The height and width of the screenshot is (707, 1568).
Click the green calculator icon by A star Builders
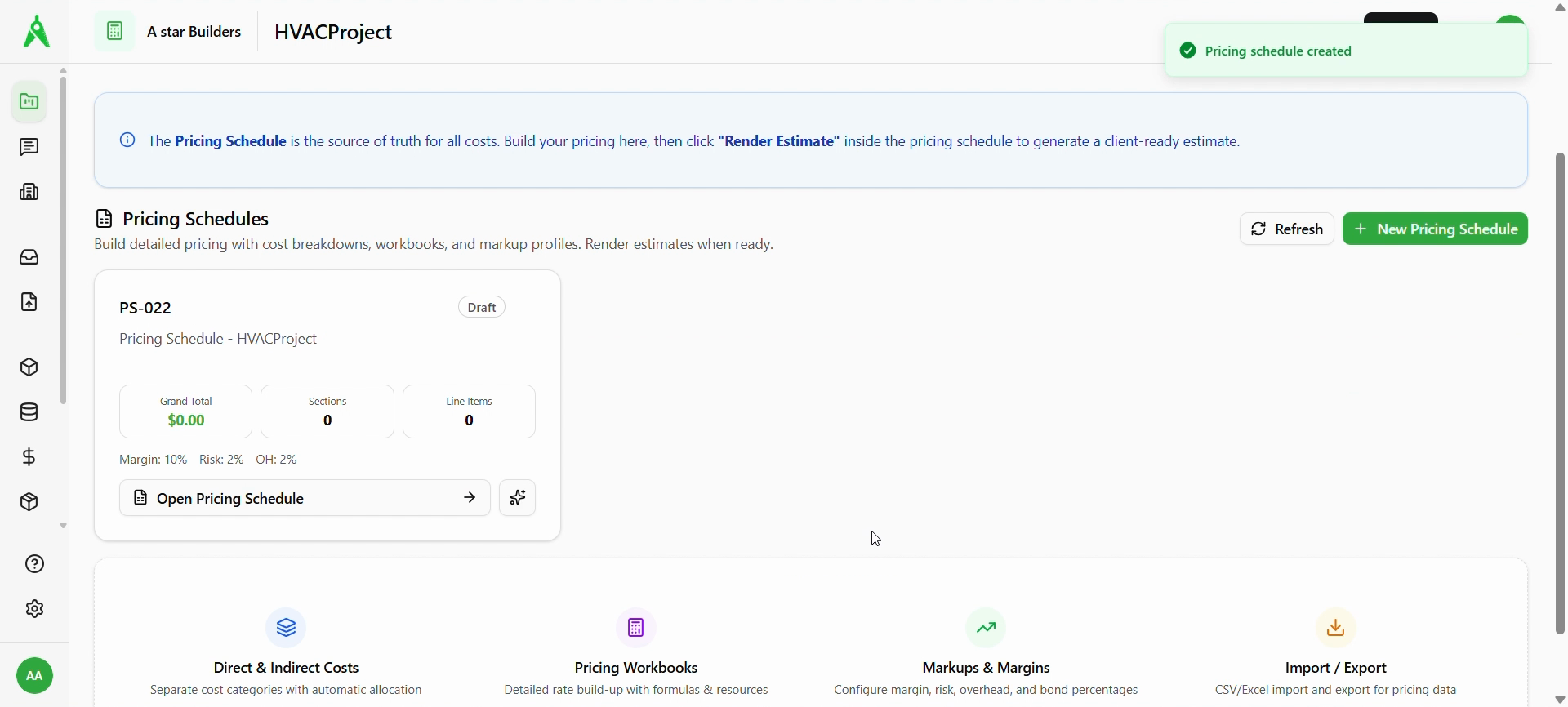114,32
